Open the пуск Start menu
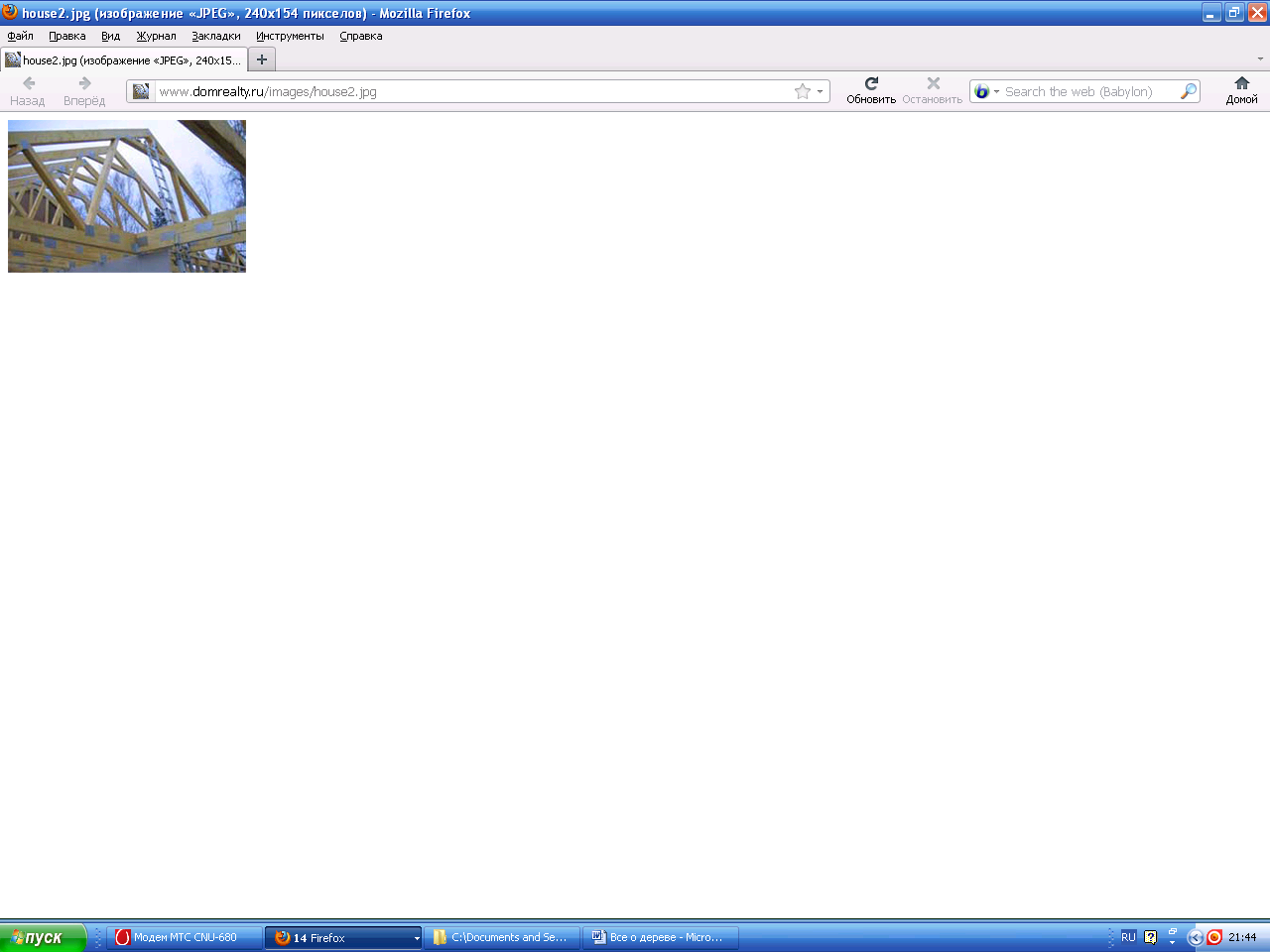This screenshot has width=1270, height=952. click(x=43, y=937)
